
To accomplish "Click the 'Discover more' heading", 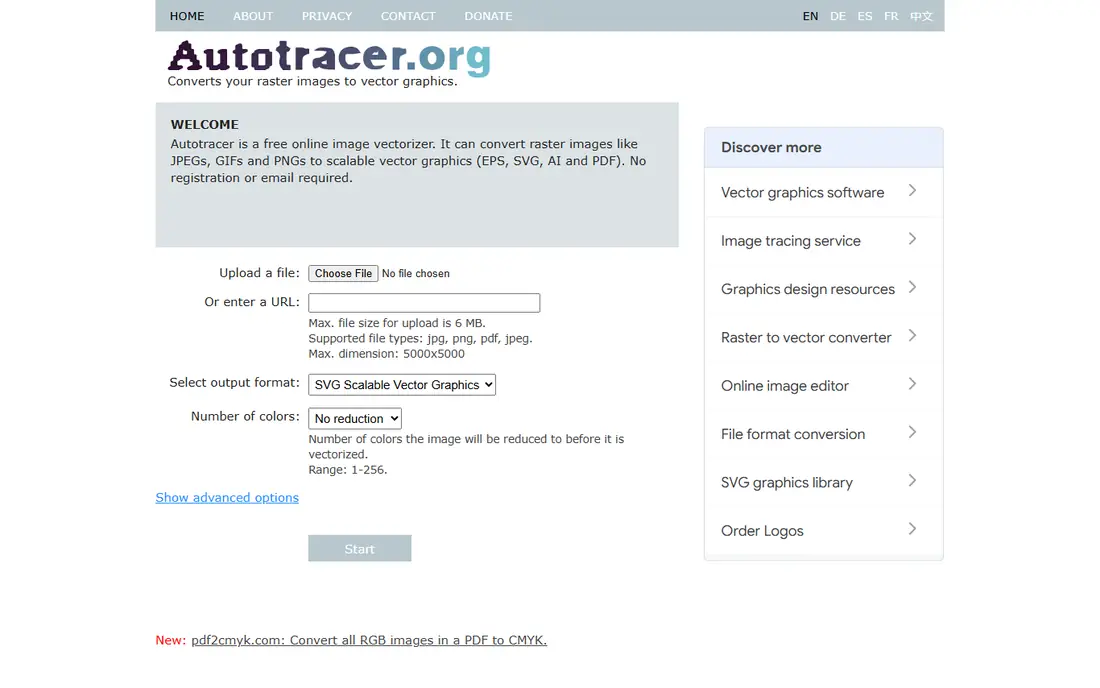I will [771, 148].
